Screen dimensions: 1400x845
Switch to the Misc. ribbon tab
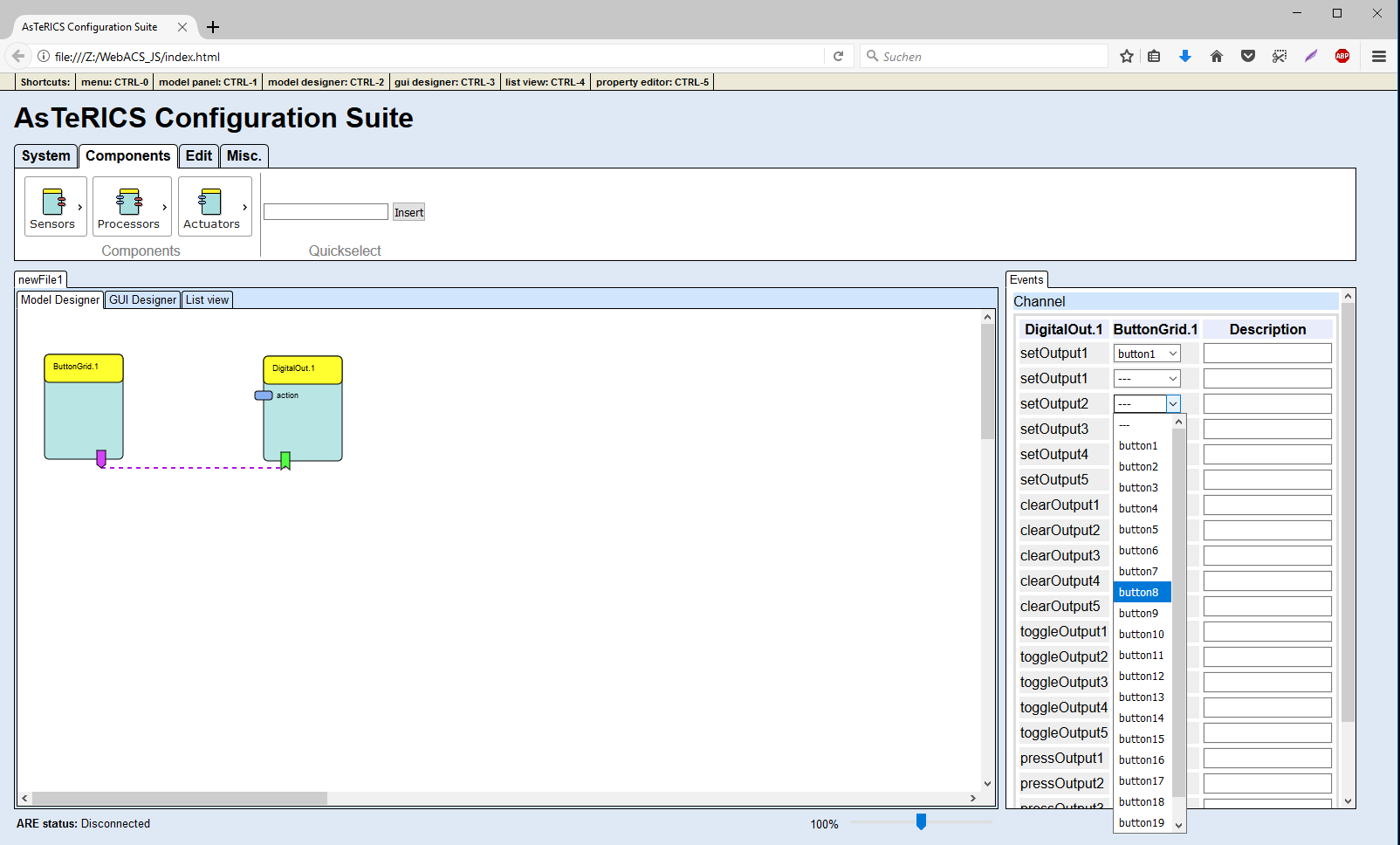tap(244, 156)
